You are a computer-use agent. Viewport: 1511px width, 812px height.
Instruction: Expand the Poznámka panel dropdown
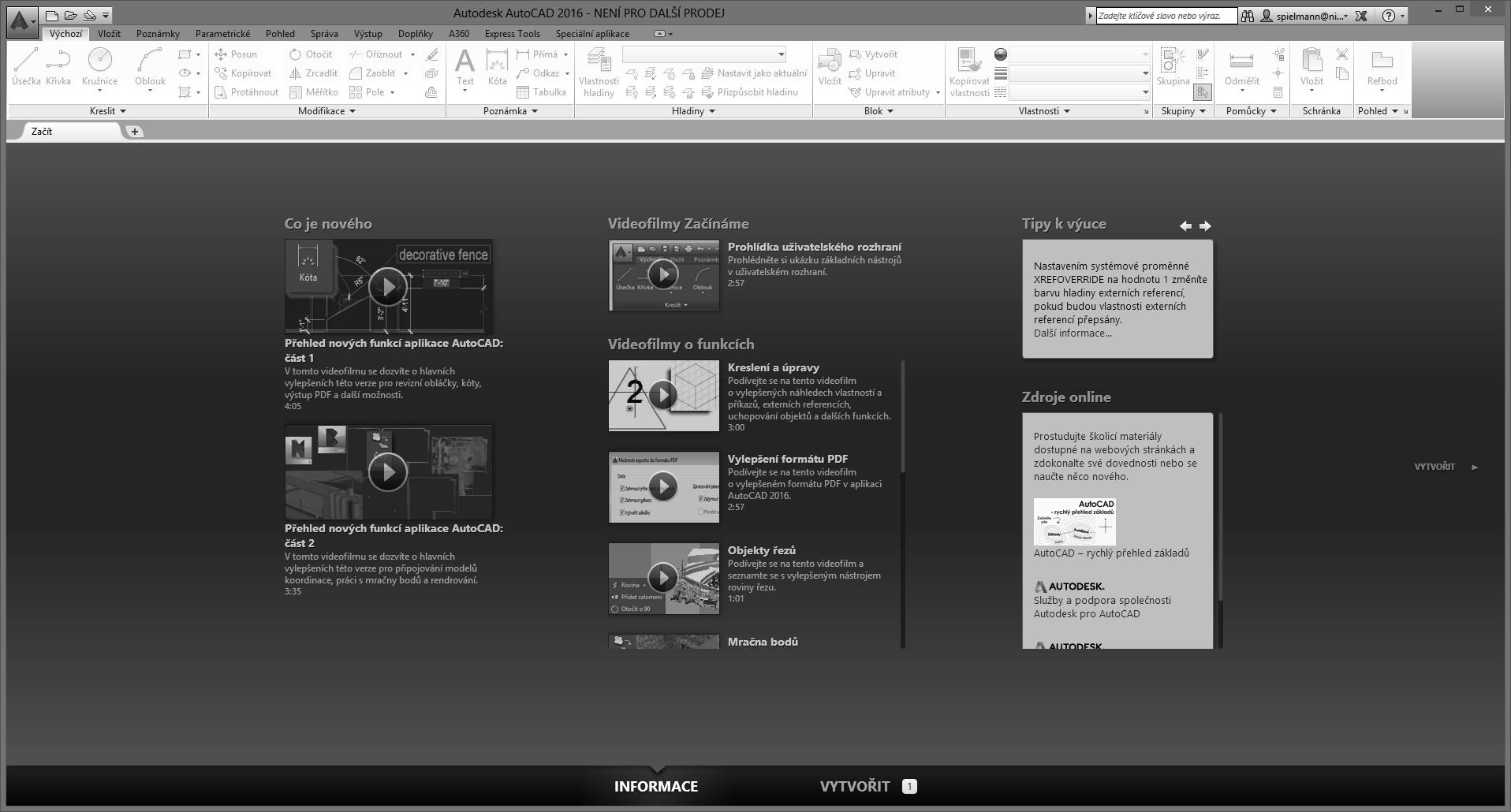[x=510, y=111]
